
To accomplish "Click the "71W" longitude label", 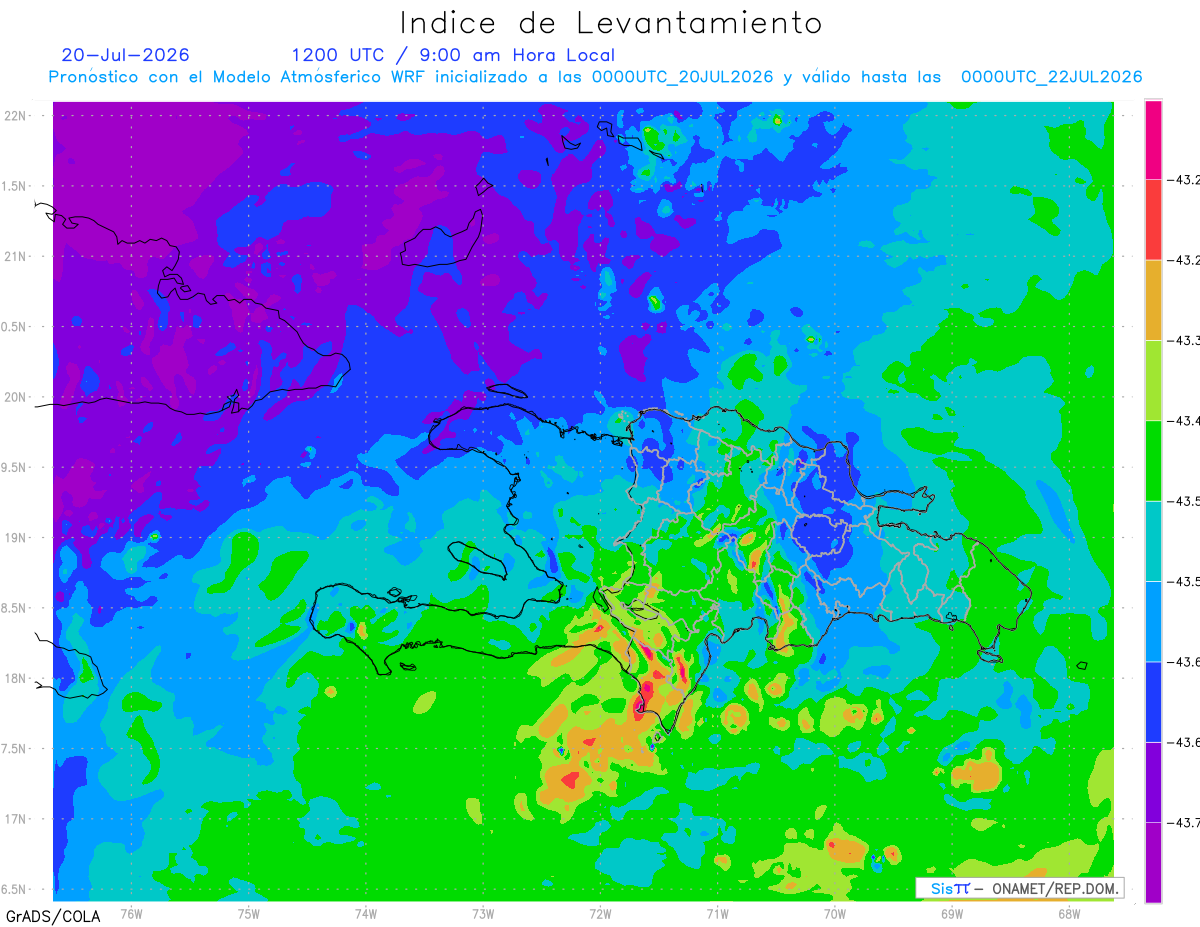I will click(x=717, y=912).
